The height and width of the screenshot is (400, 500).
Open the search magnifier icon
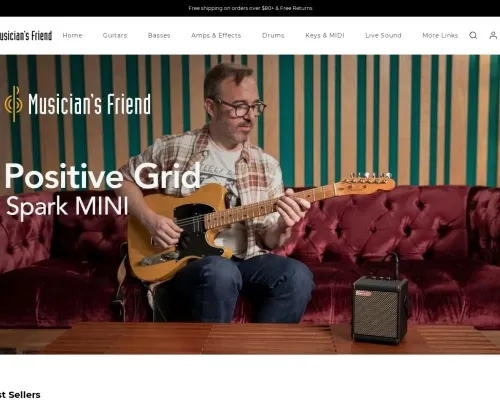pyautogui.click(x=473, y=35)
